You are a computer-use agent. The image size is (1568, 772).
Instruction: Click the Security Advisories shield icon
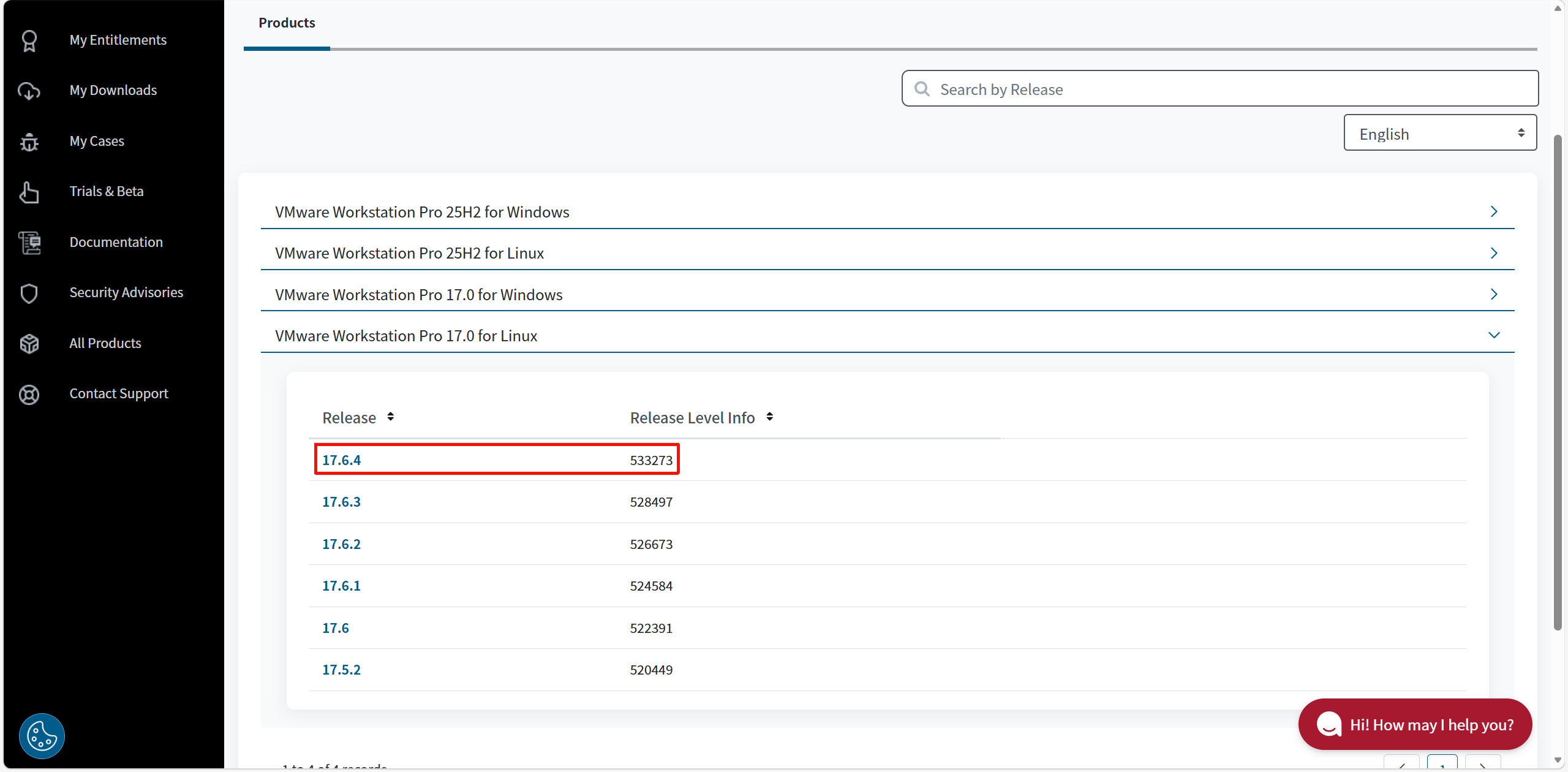[x=29, y=293]
